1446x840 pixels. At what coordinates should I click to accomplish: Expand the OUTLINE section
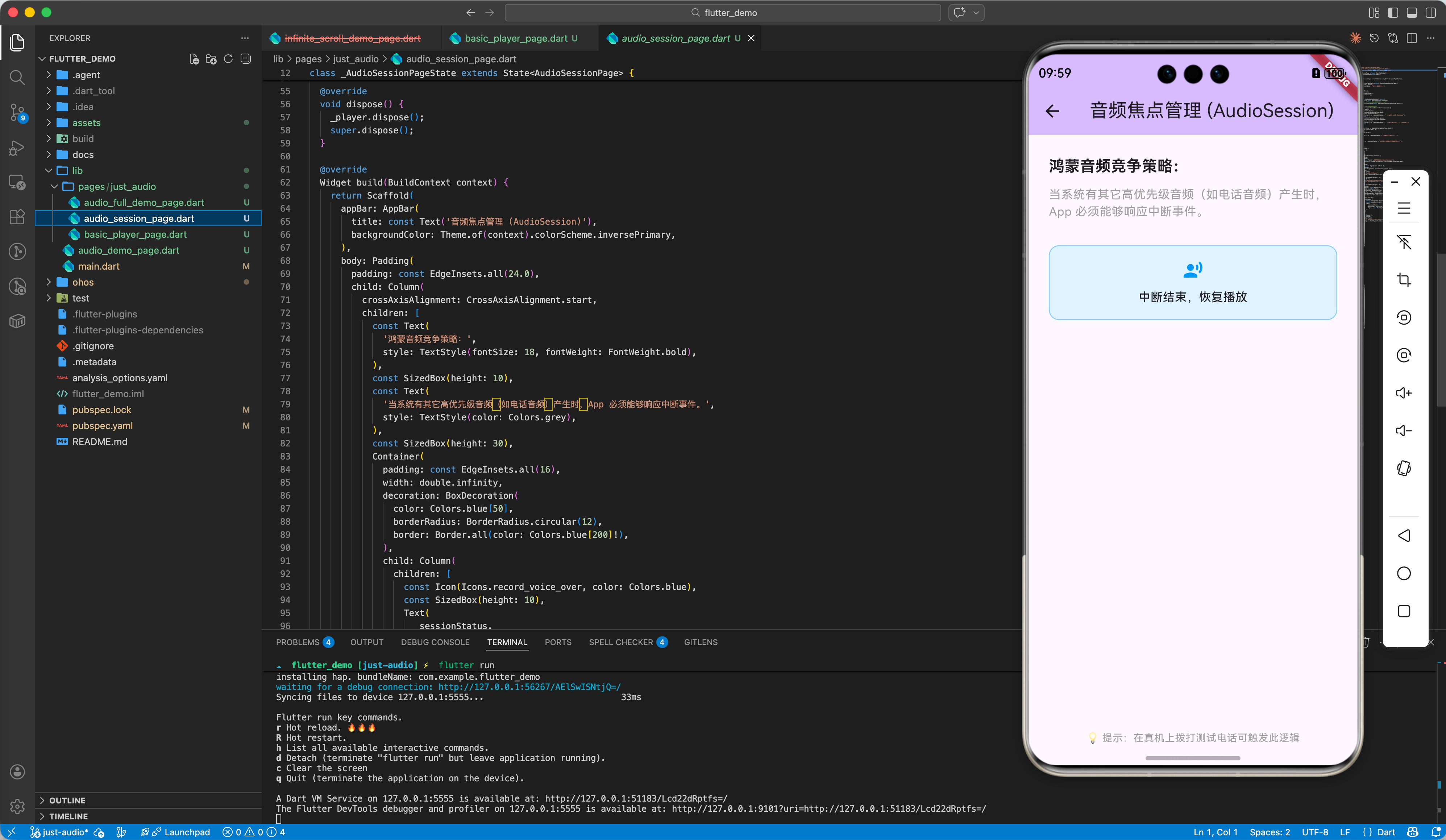click(67, 801)
